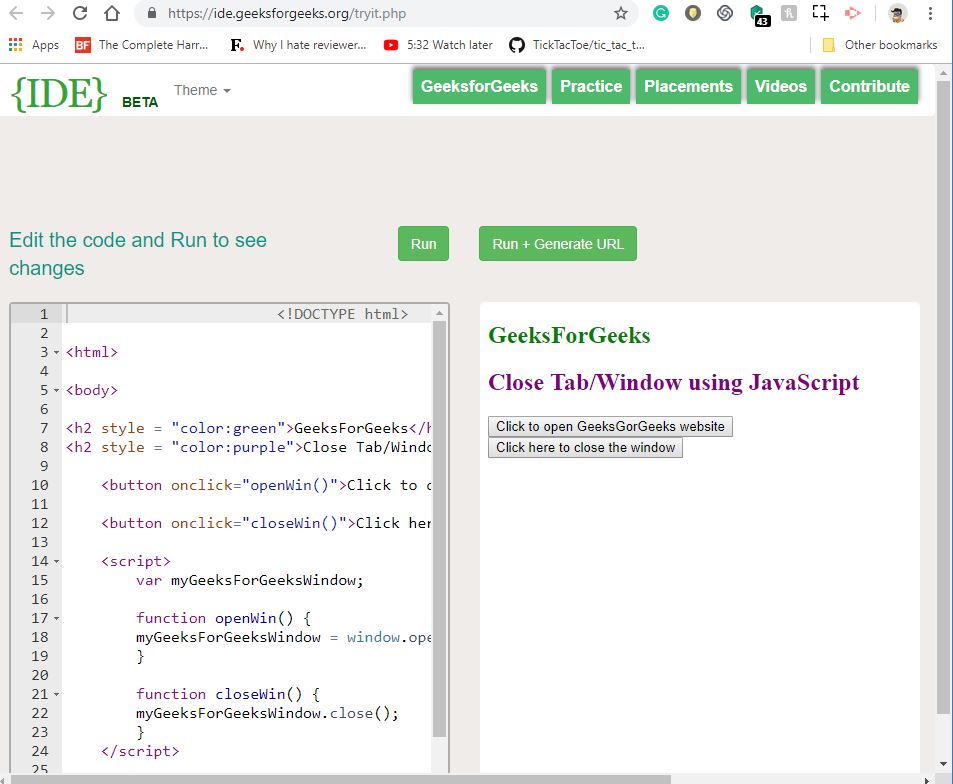The image size is (953, 784).
Task: Open the Grammarly extension icon
Action: (x=661, y=13)
